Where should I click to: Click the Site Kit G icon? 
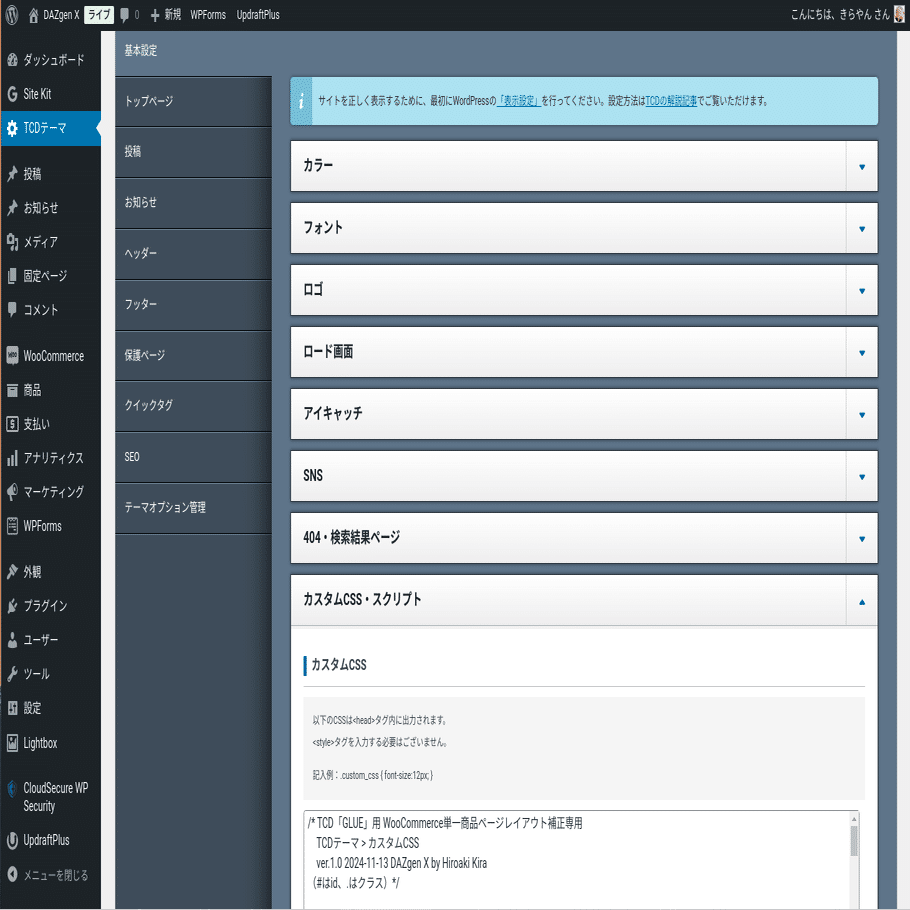click(x=12, y=93)
